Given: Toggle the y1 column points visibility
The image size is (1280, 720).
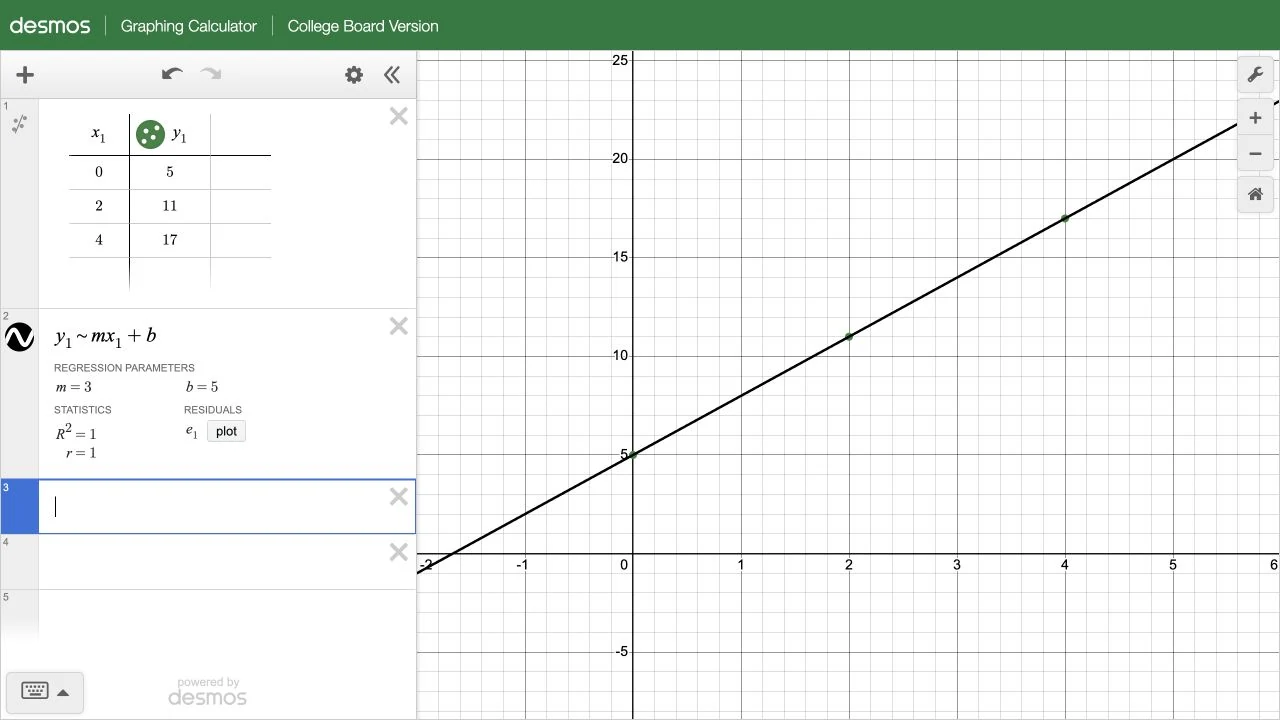Looking at the screenshot, I should (x=150, y=134).
